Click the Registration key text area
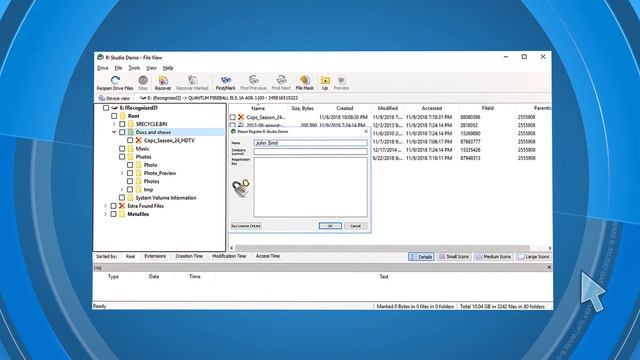This screenshot has height=360, width=640. [310, 187]
